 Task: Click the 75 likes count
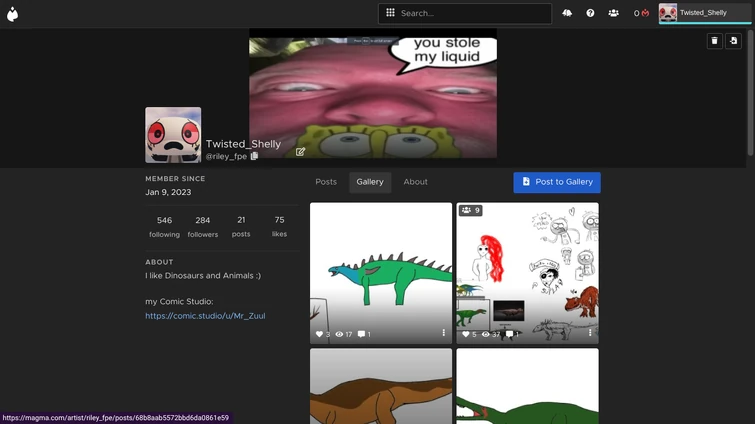[x=279, y=226]
